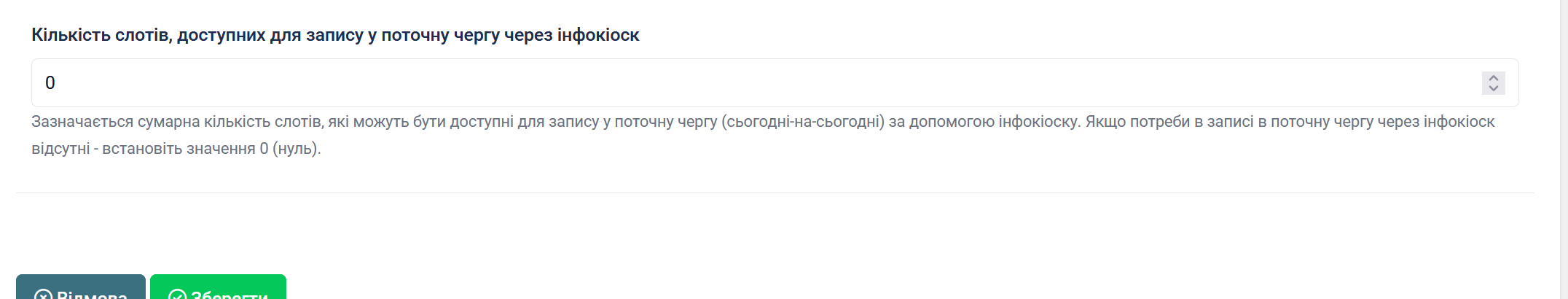Click the hint line 'відсутні - встановіть значення 0 (нуль)'
Image resolution: width=1568 pixels, height=299 pixels.
pyautogui.click(x=176, y=149)
